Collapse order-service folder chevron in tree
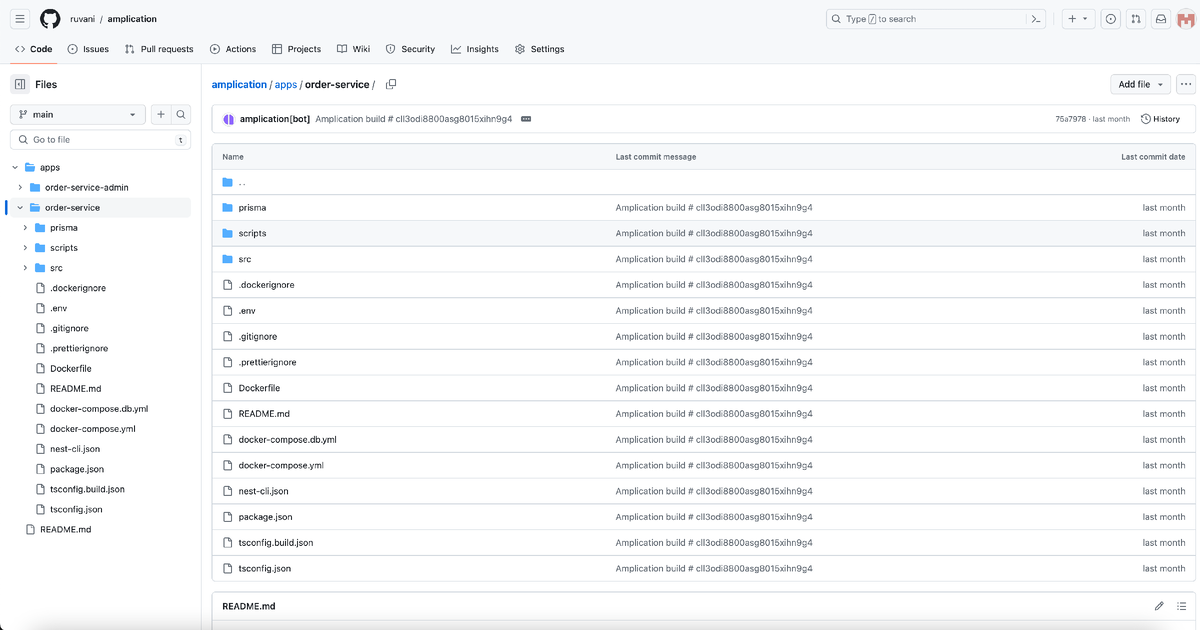 point(21,208)
